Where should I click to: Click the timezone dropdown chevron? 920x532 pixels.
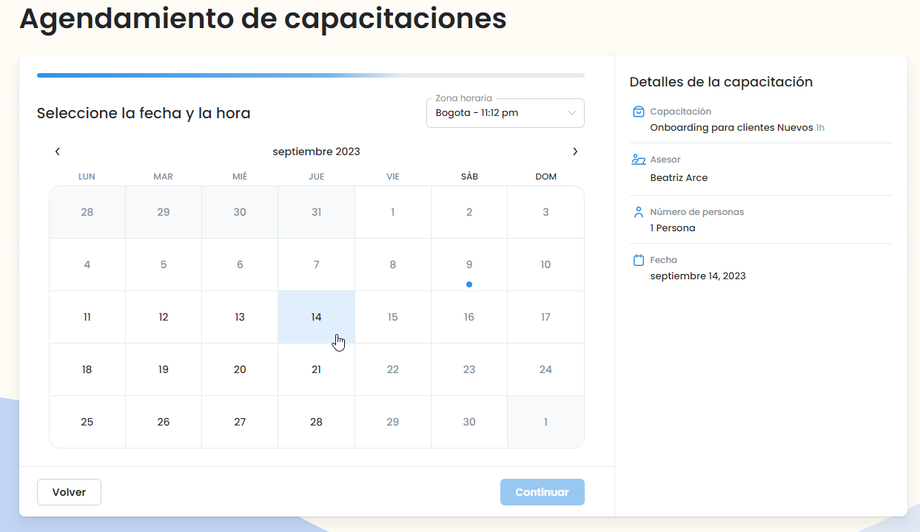click(x=571, y=113)
